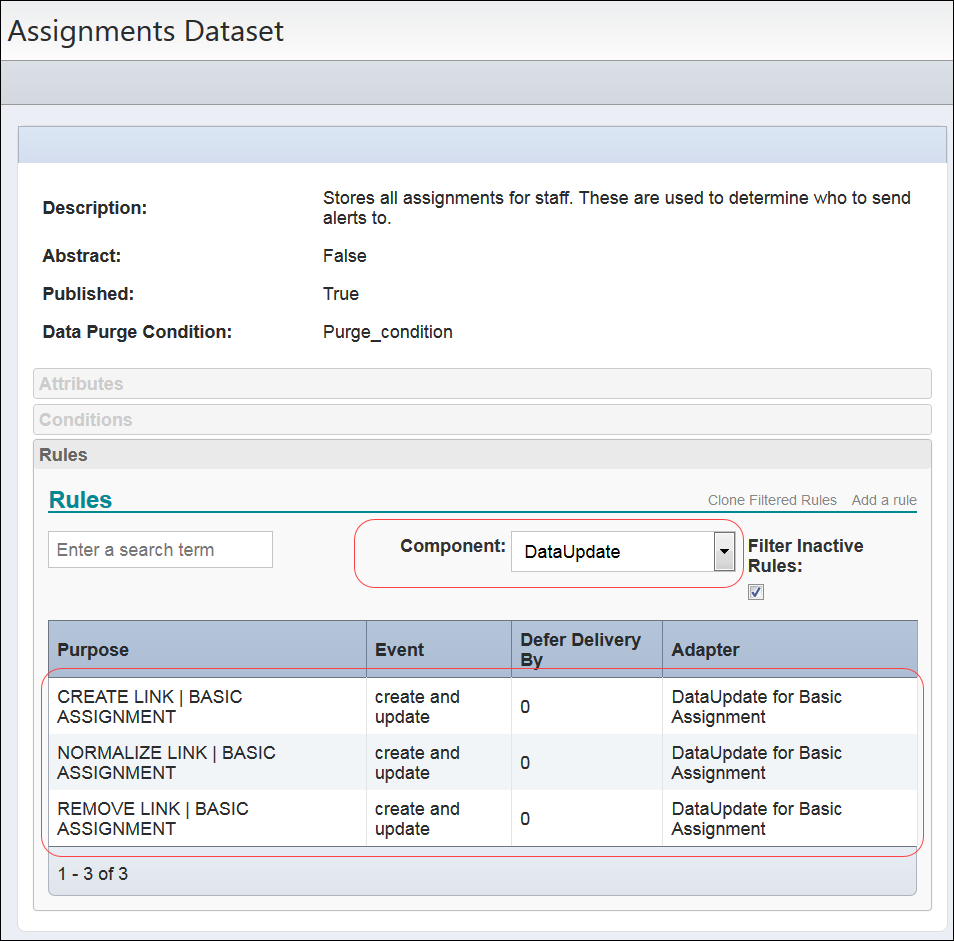954x941 pixels.
Task: Select the Rules section heading
Action: pyautogui.click(x=79, y=499)
